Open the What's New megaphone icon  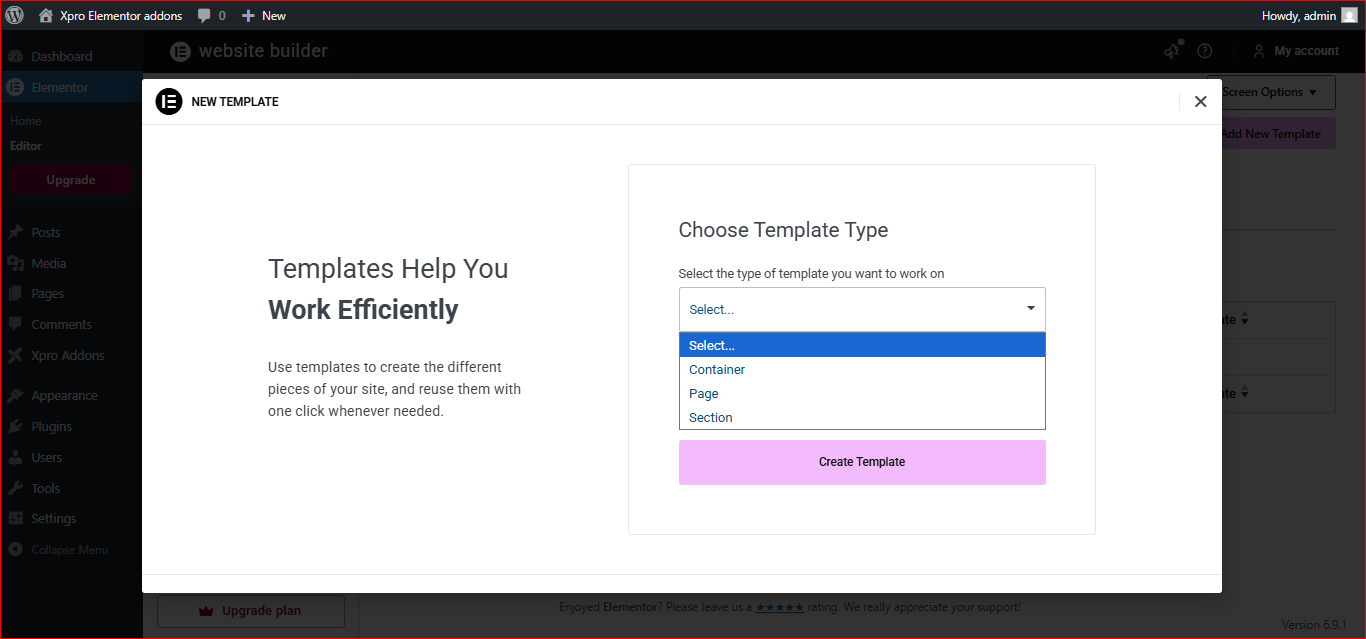tap(1172, 51)
